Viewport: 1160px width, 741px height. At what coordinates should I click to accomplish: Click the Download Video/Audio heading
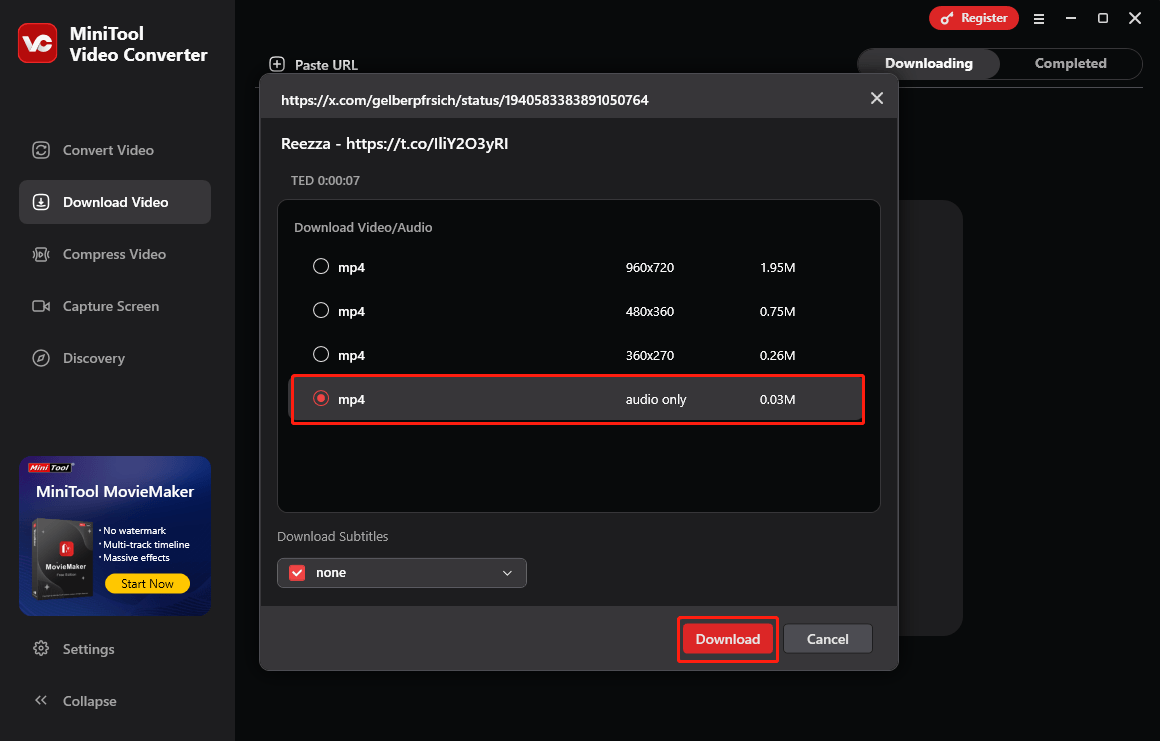click(x=363, y=228)
